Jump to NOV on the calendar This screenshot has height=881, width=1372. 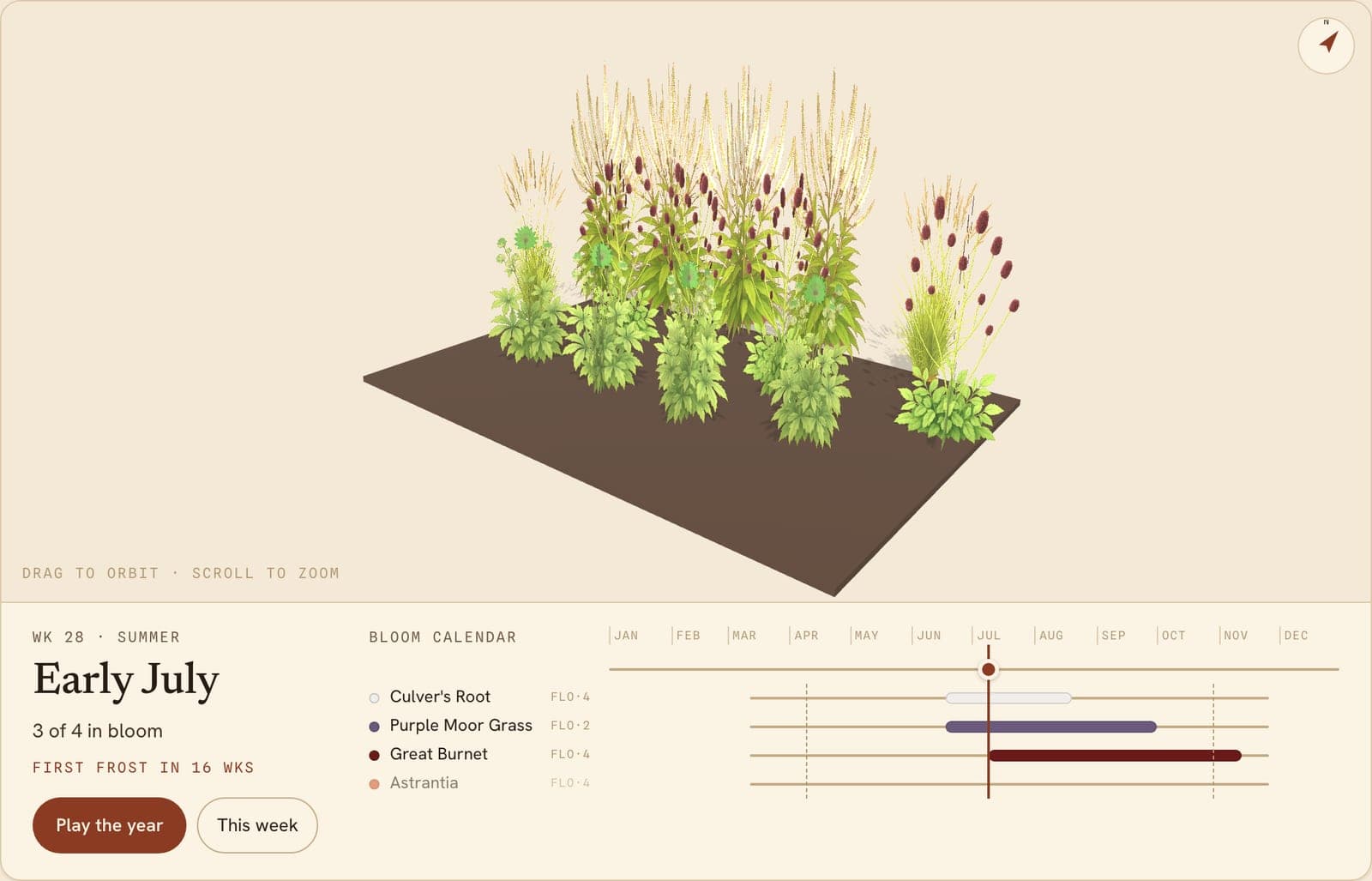point(1235,636)
